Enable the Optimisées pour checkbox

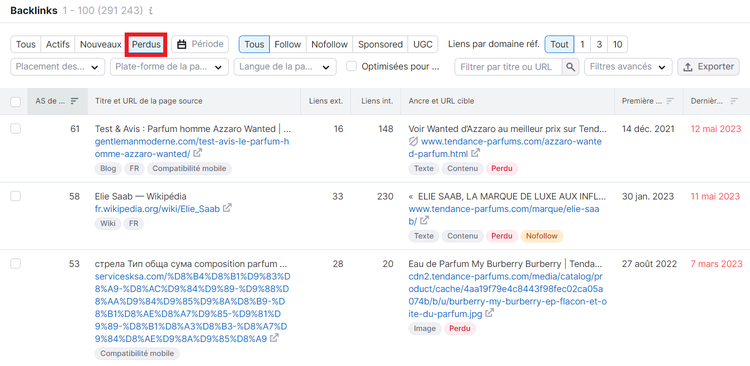[352, 67]
